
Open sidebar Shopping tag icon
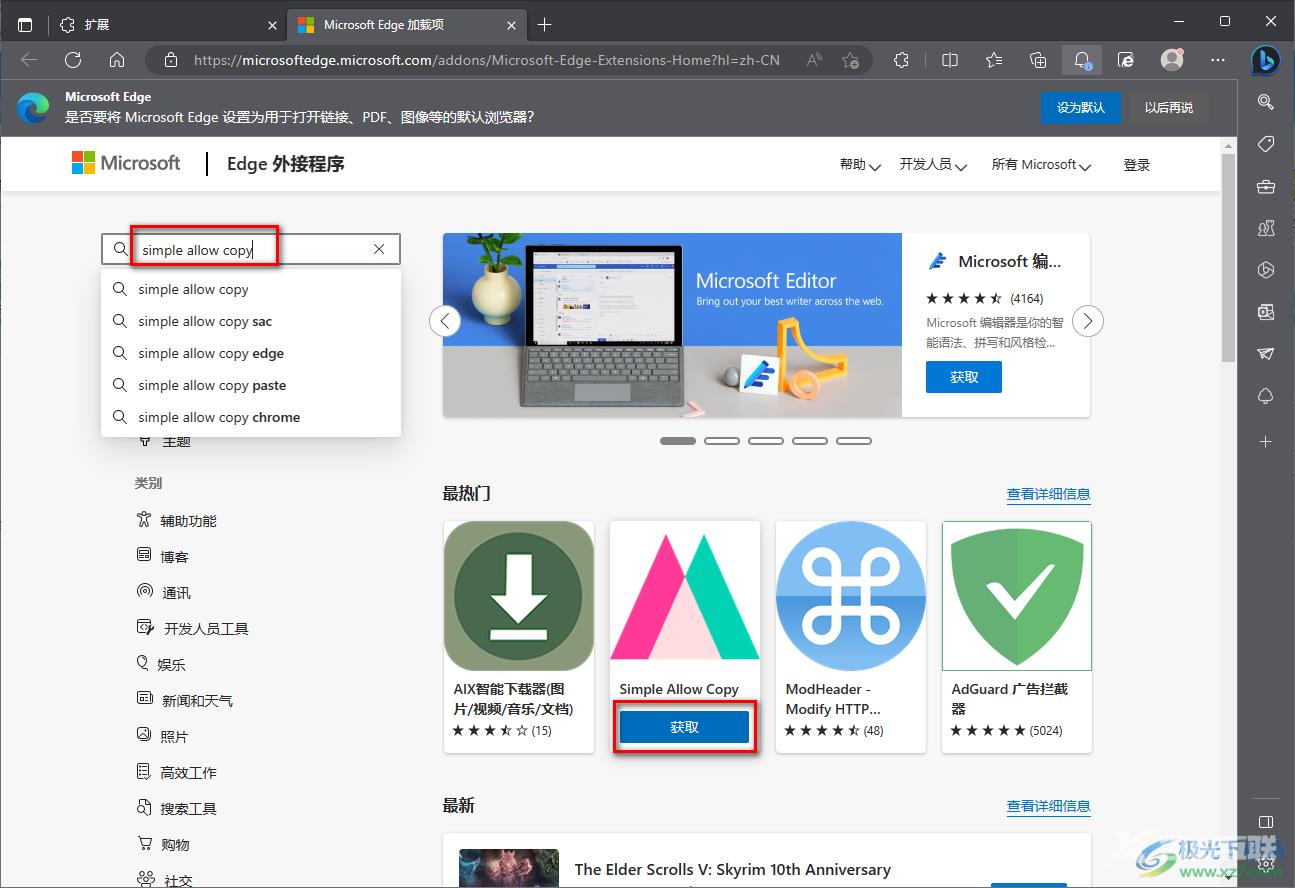click(x=1265, y=145)
